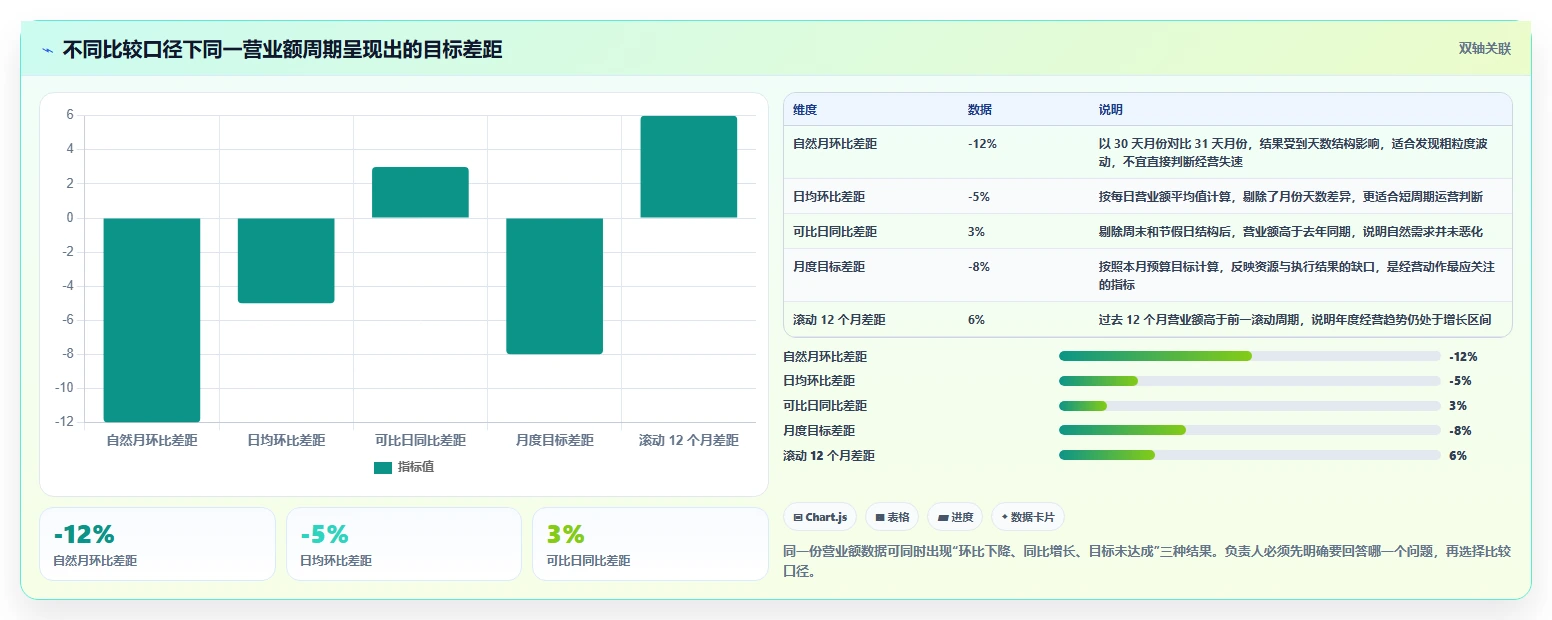1552x620 pixels.
Task: Click the 可比日同比差距 bar in chart
Action: pos(420,192)
